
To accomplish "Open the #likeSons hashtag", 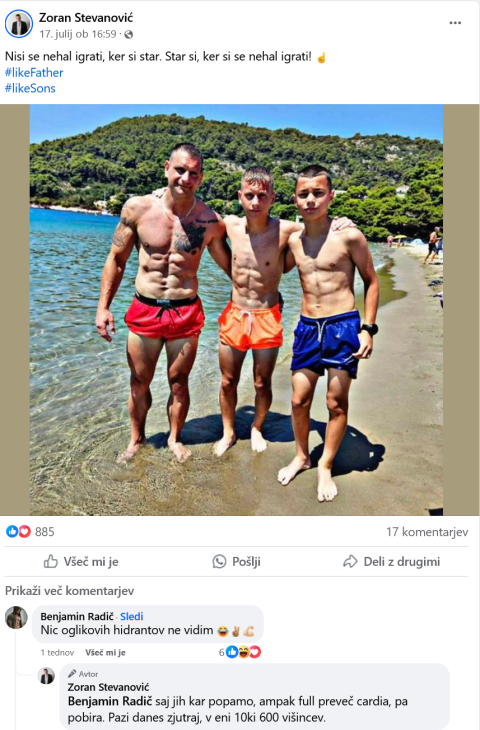I will [30, 88].
